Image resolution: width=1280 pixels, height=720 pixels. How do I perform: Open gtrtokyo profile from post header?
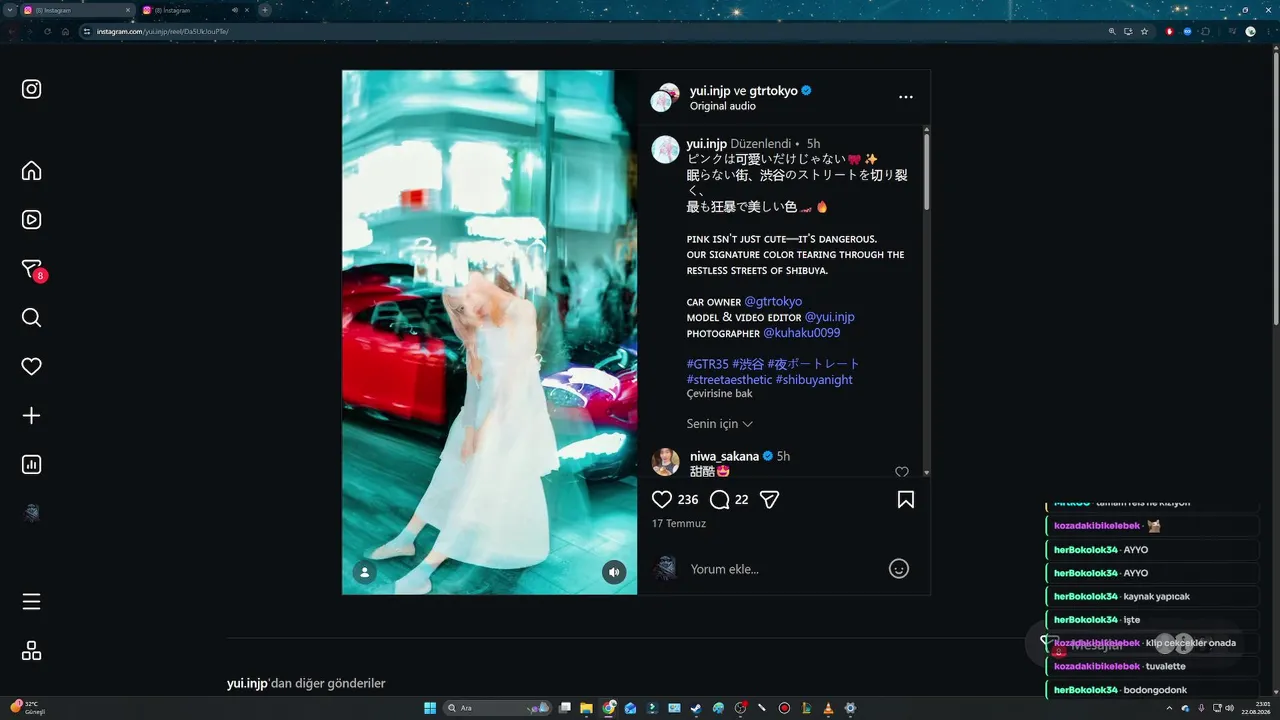(773, 90)
